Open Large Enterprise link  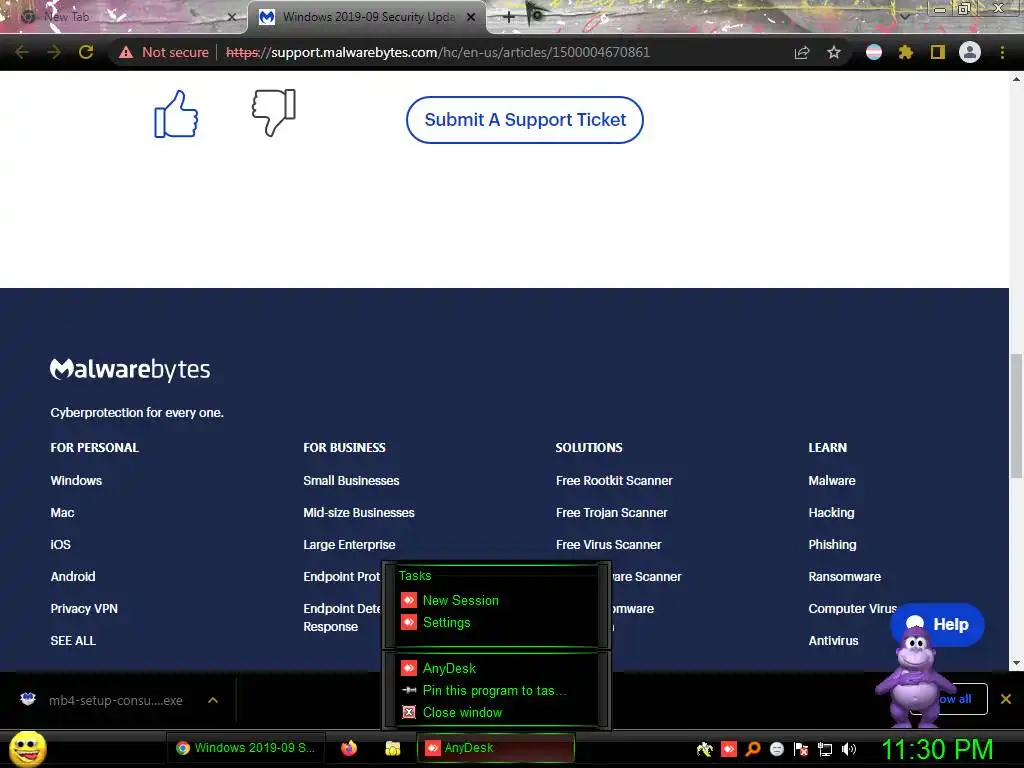coord(349,545)
